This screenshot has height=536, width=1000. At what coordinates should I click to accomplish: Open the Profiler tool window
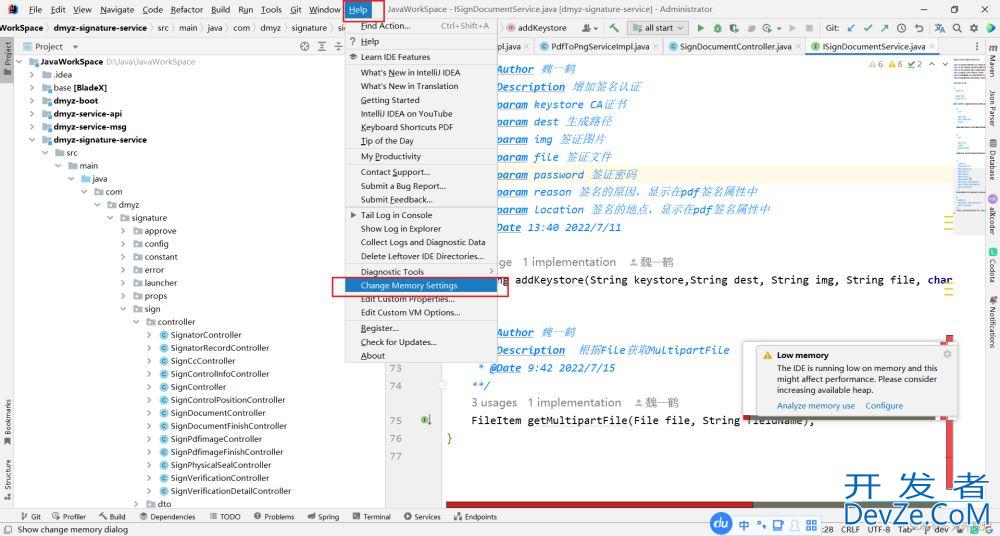69,517
